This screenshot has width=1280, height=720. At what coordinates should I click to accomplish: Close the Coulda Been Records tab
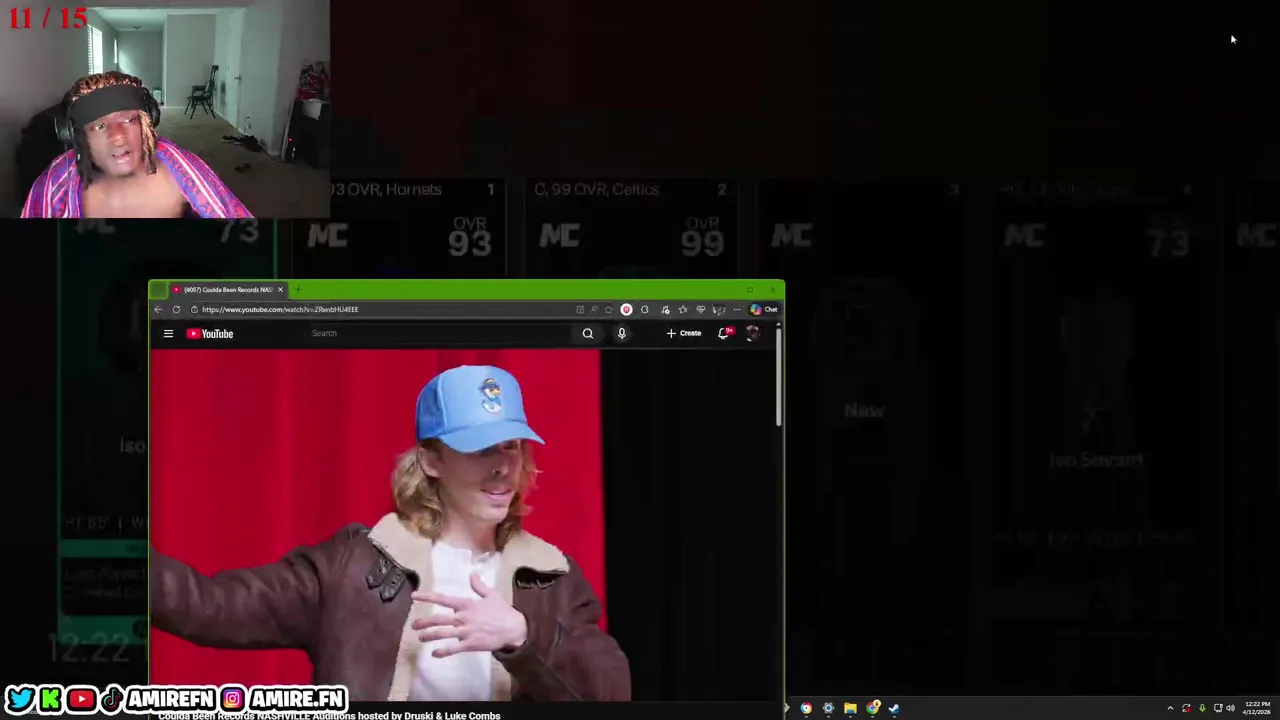tap(280, 290)
